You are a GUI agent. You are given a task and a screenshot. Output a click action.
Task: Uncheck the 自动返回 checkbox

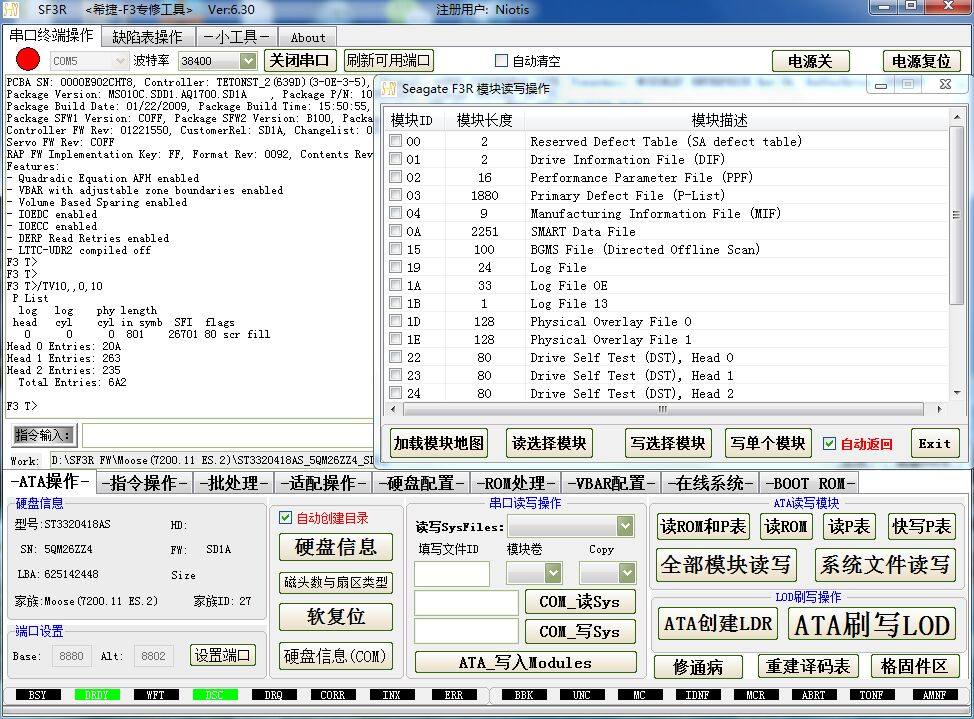point(829,444)
